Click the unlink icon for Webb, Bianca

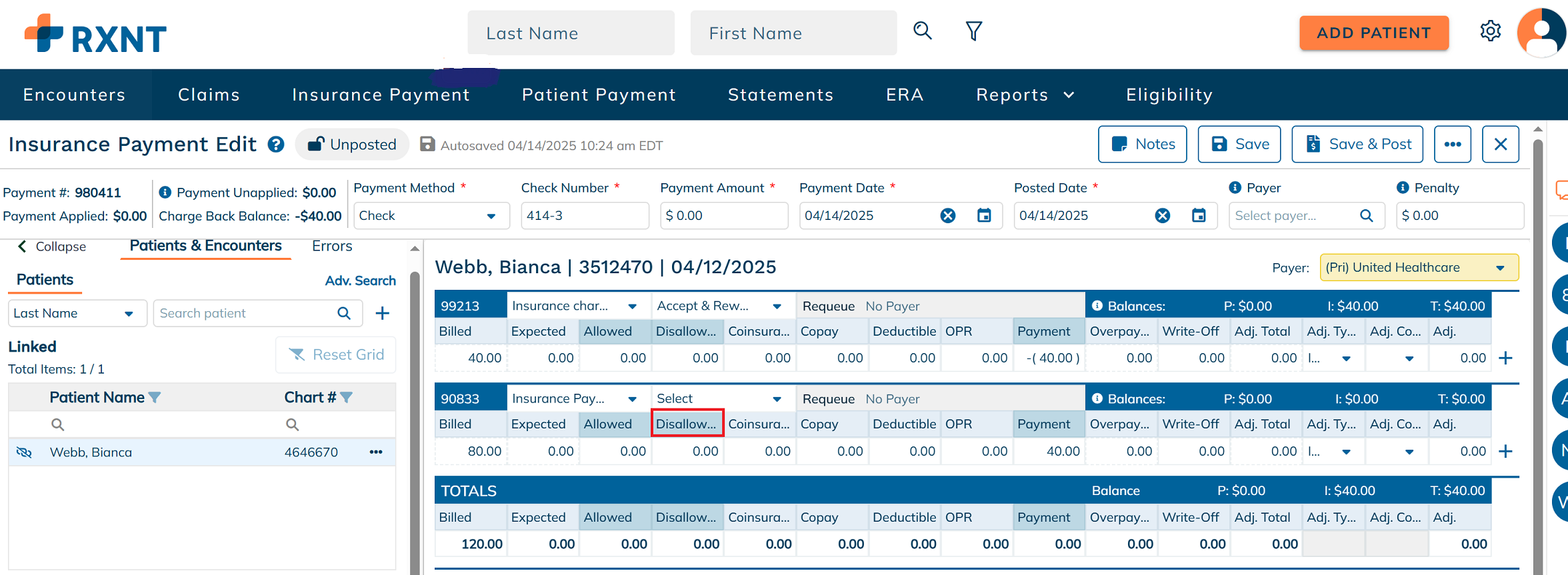click(24, 452)
